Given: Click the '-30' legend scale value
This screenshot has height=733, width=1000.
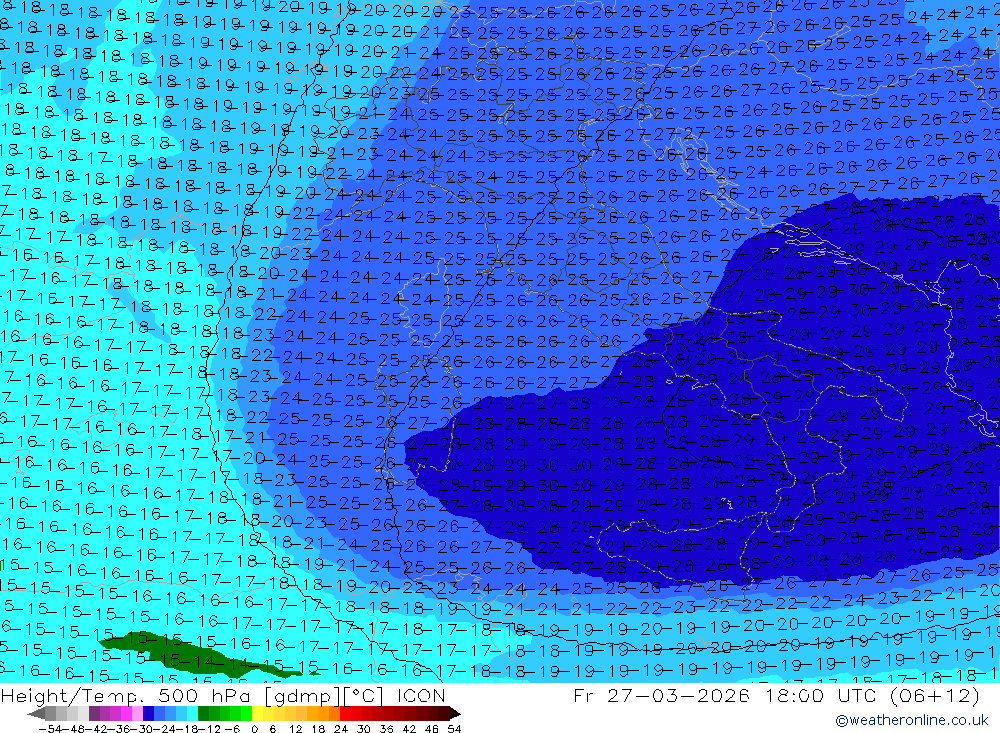Looking at the screenshot, I should tap(141, 729).
